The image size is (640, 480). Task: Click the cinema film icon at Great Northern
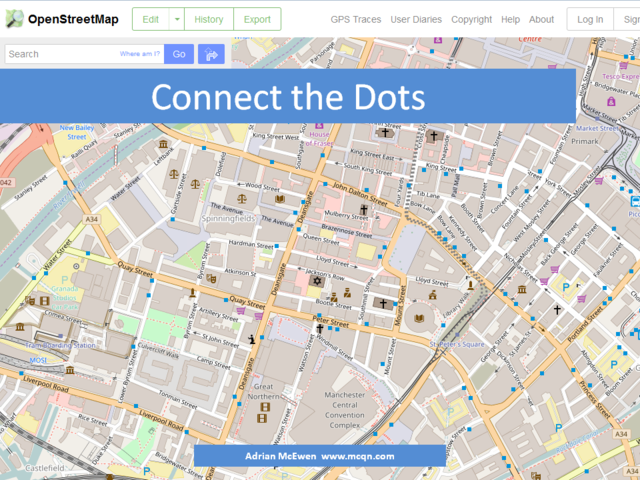265,407
